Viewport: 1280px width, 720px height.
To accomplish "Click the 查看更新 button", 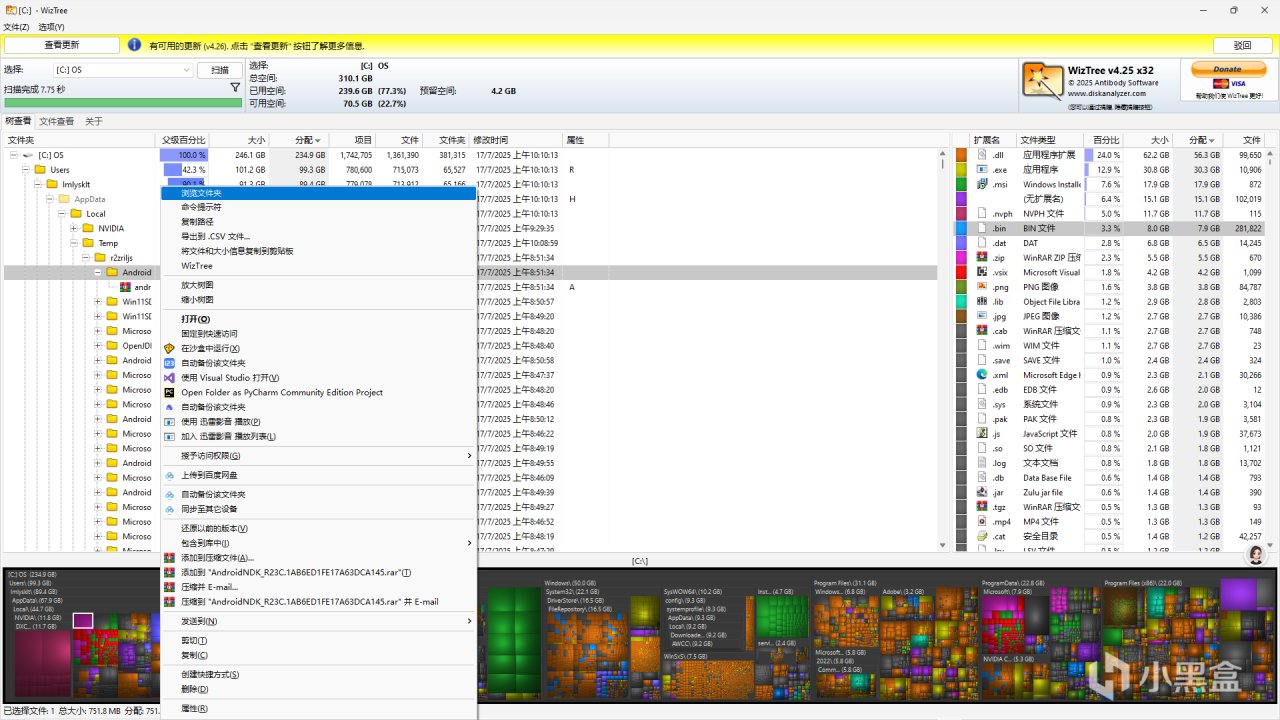I will point(62,45).
